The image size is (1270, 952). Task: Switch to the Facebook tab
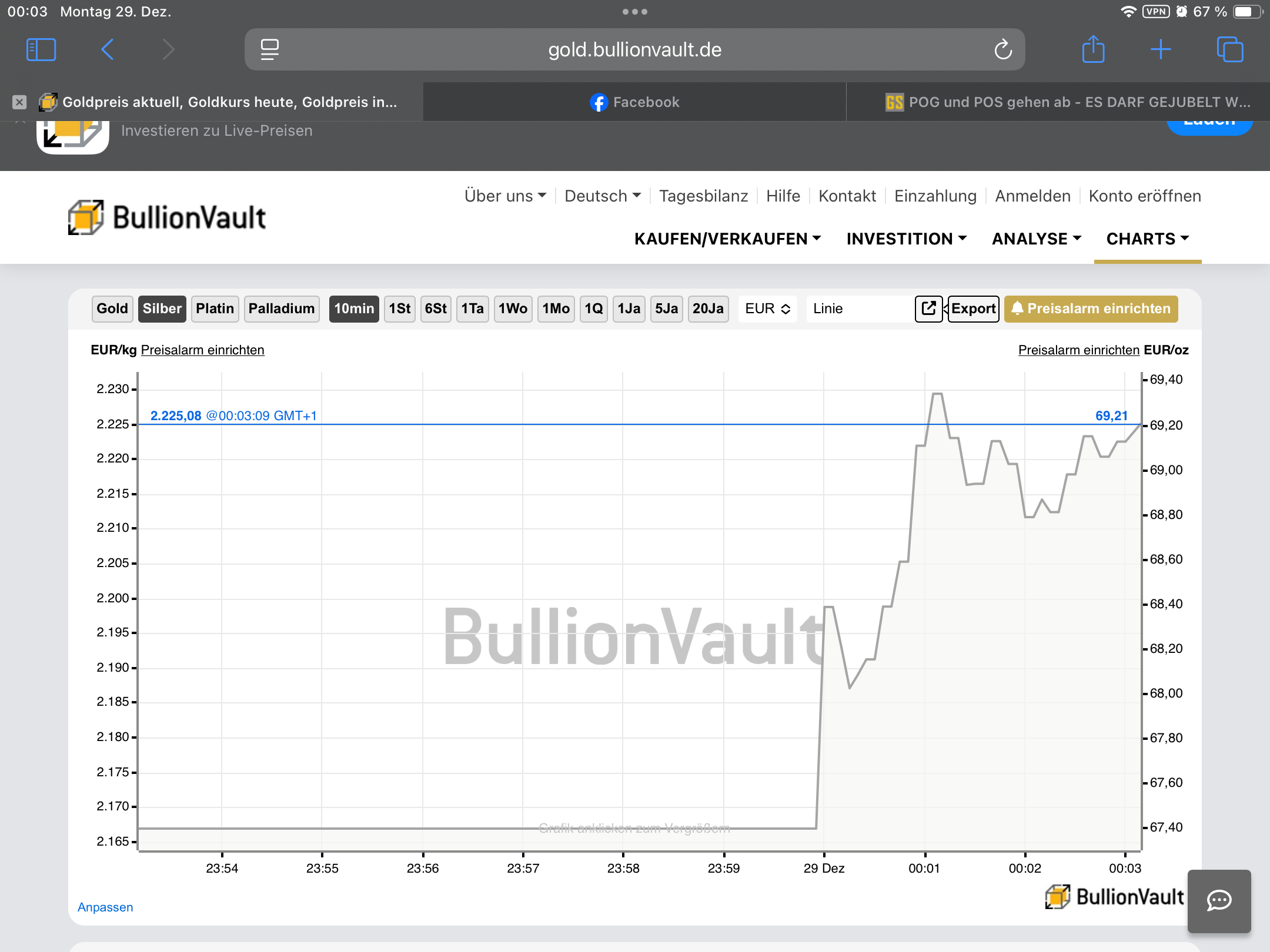point(634,102)
